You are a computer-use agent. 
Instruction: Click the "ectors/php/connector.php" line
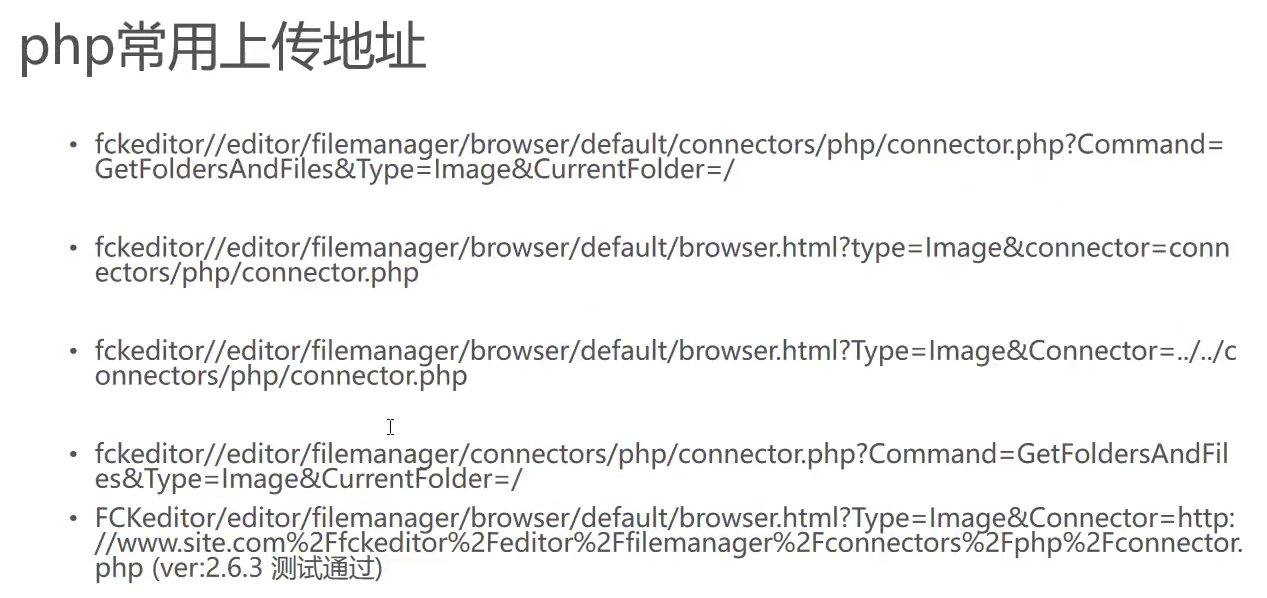pos(256,273)
